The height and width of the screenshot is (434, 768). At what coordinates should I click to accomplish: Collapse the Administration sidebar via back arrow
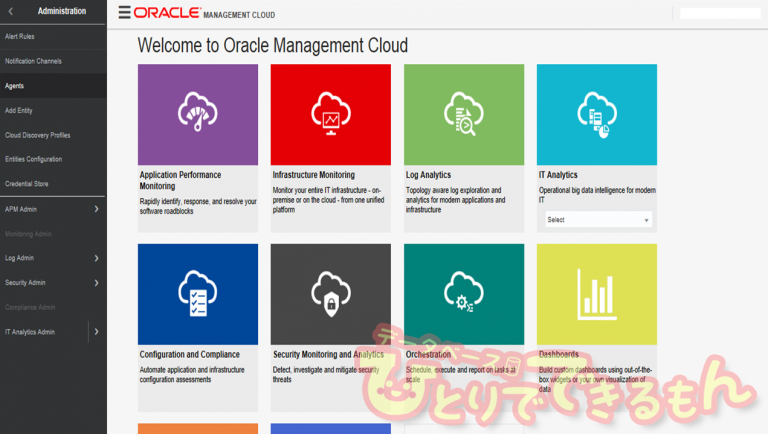pos(11,11)
